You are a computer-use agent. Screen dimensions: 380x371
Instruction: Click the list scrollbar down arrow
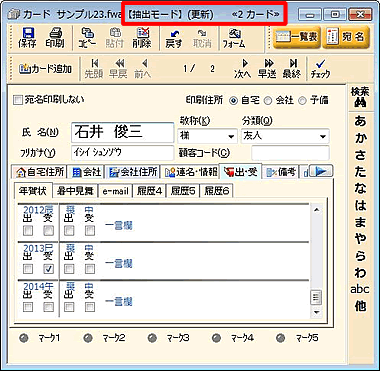click(317, 312)
